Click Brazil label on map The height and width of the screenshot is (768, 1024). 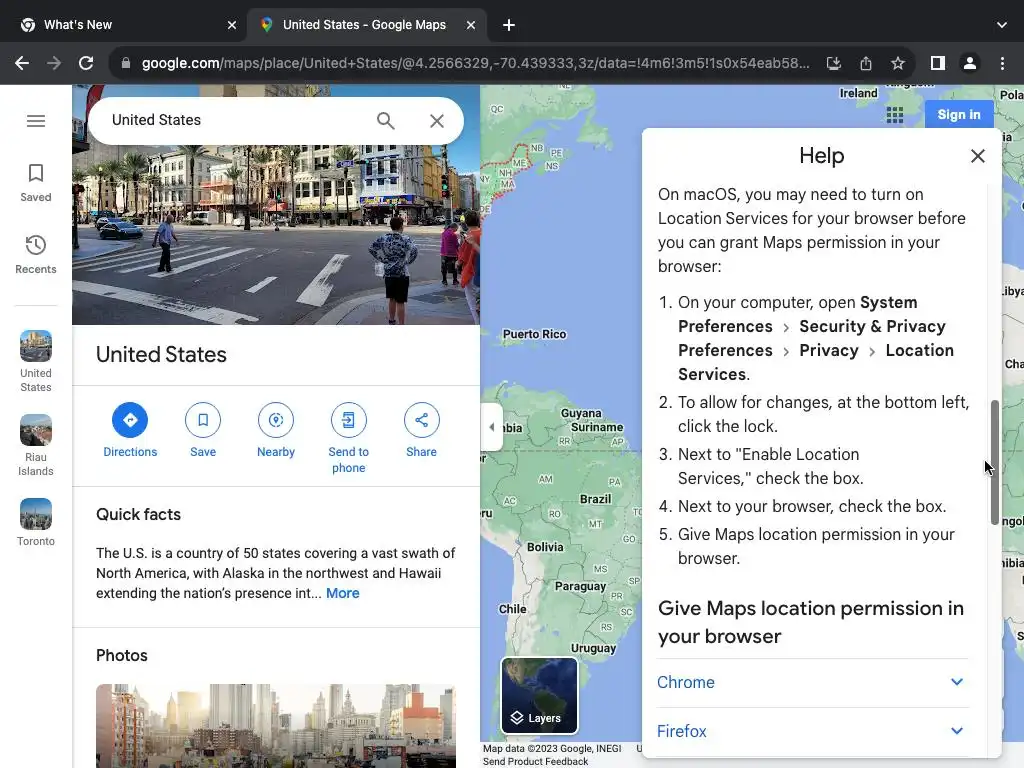point(596,499)
